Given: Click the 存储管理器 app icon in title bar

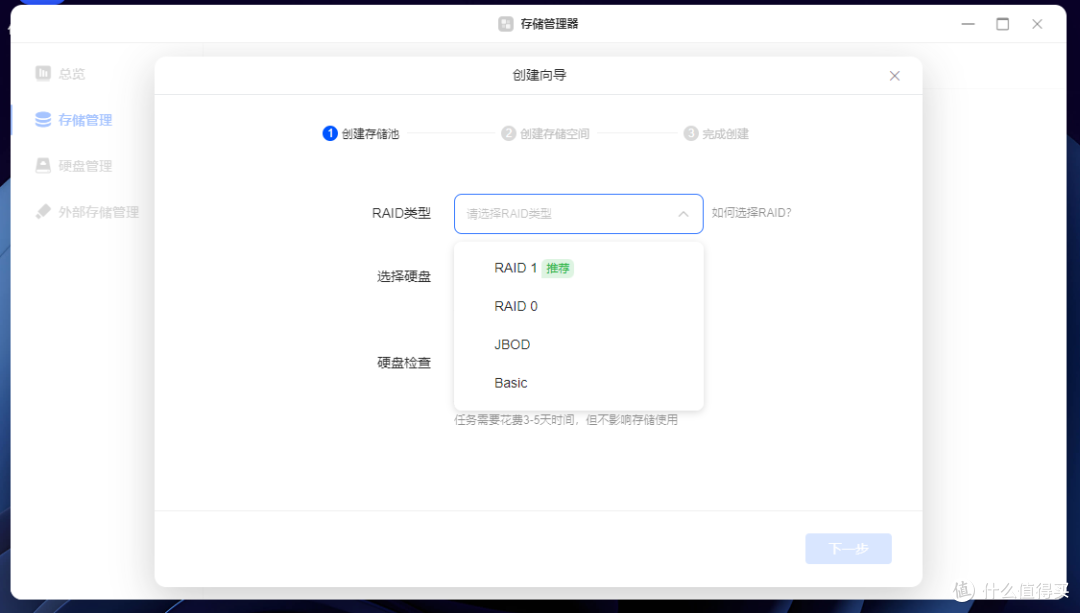Looking at the screenshot, I should click(x=506, y=24).
